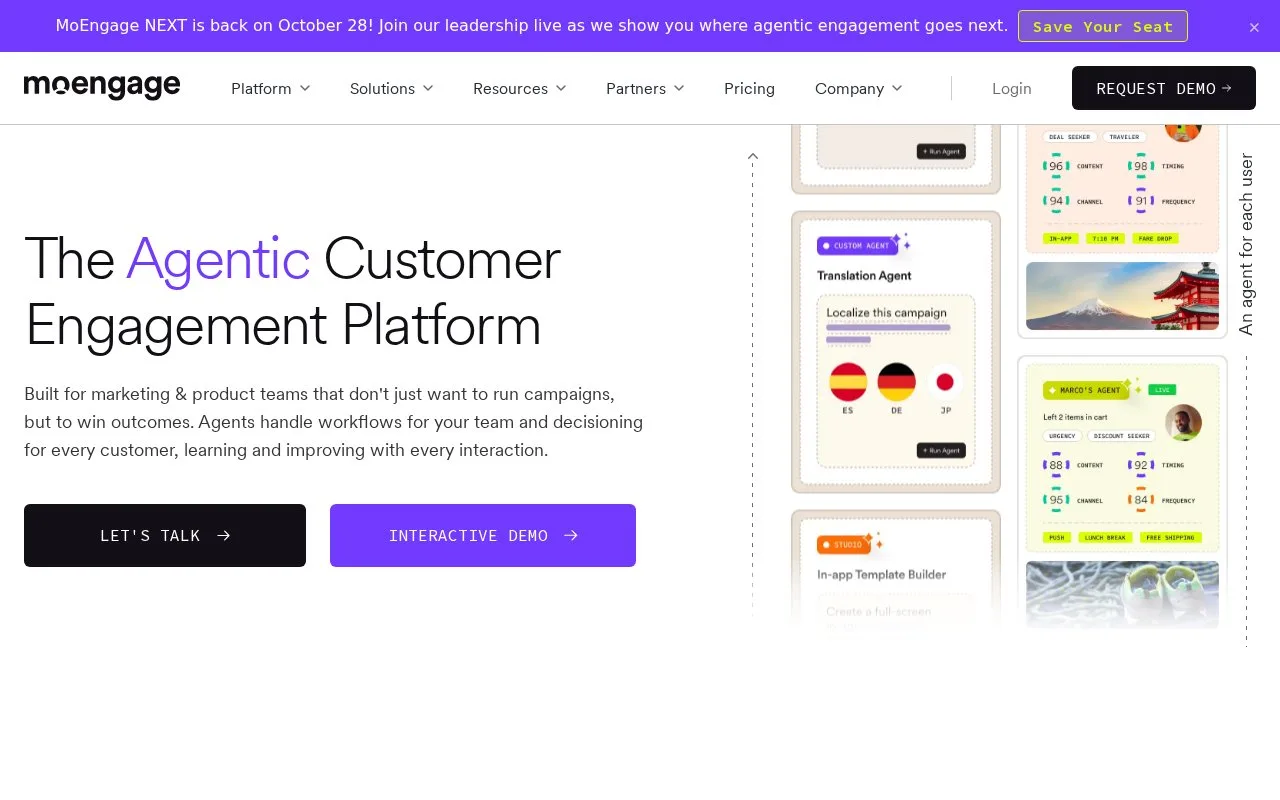The width and height of the screenshot is (1280, 800).
Task: Expand the Platform menu
Action: click(x=271, y=88)
